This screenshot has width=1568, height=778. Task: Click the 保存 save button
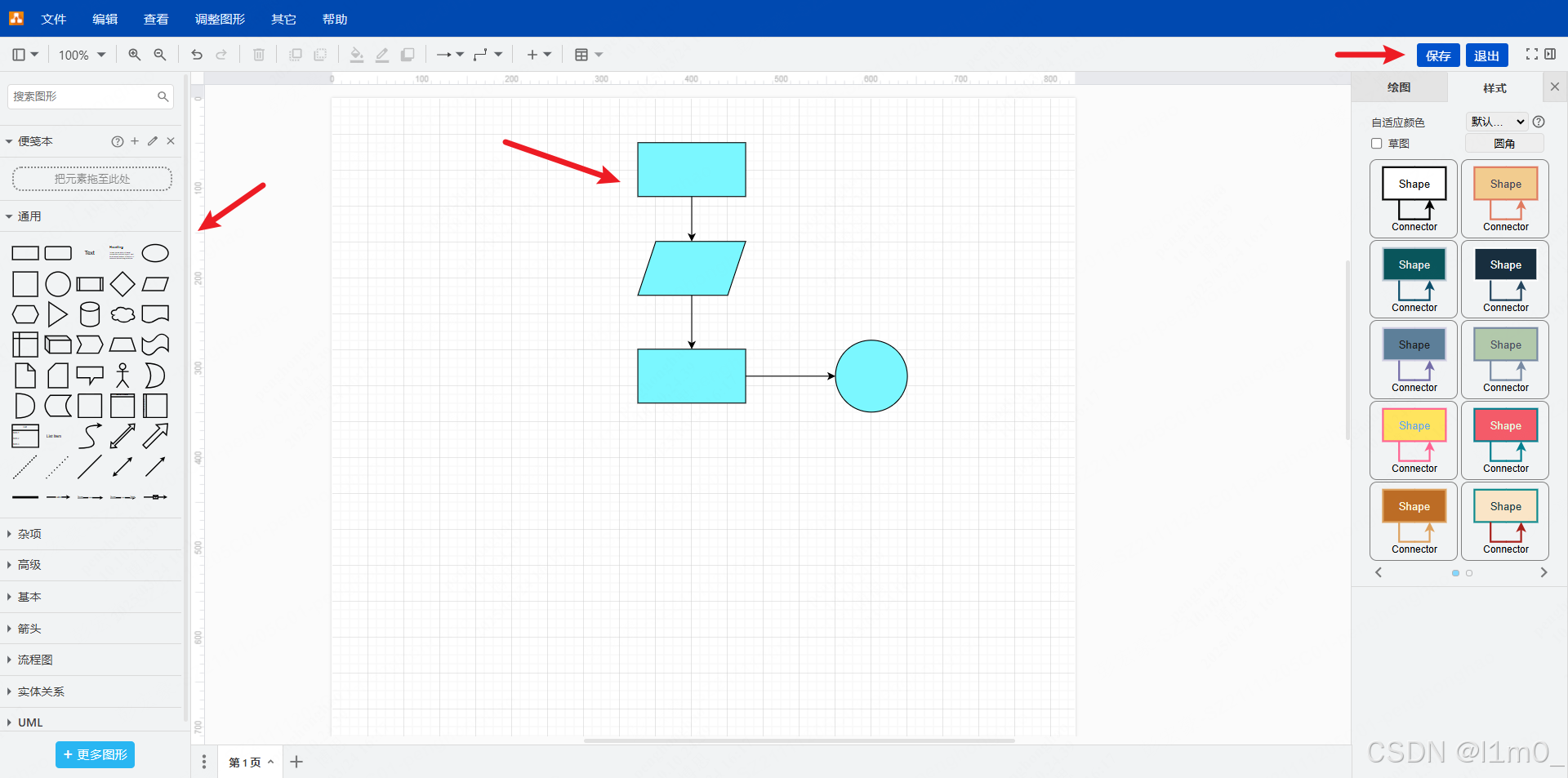pos(1438,56)
